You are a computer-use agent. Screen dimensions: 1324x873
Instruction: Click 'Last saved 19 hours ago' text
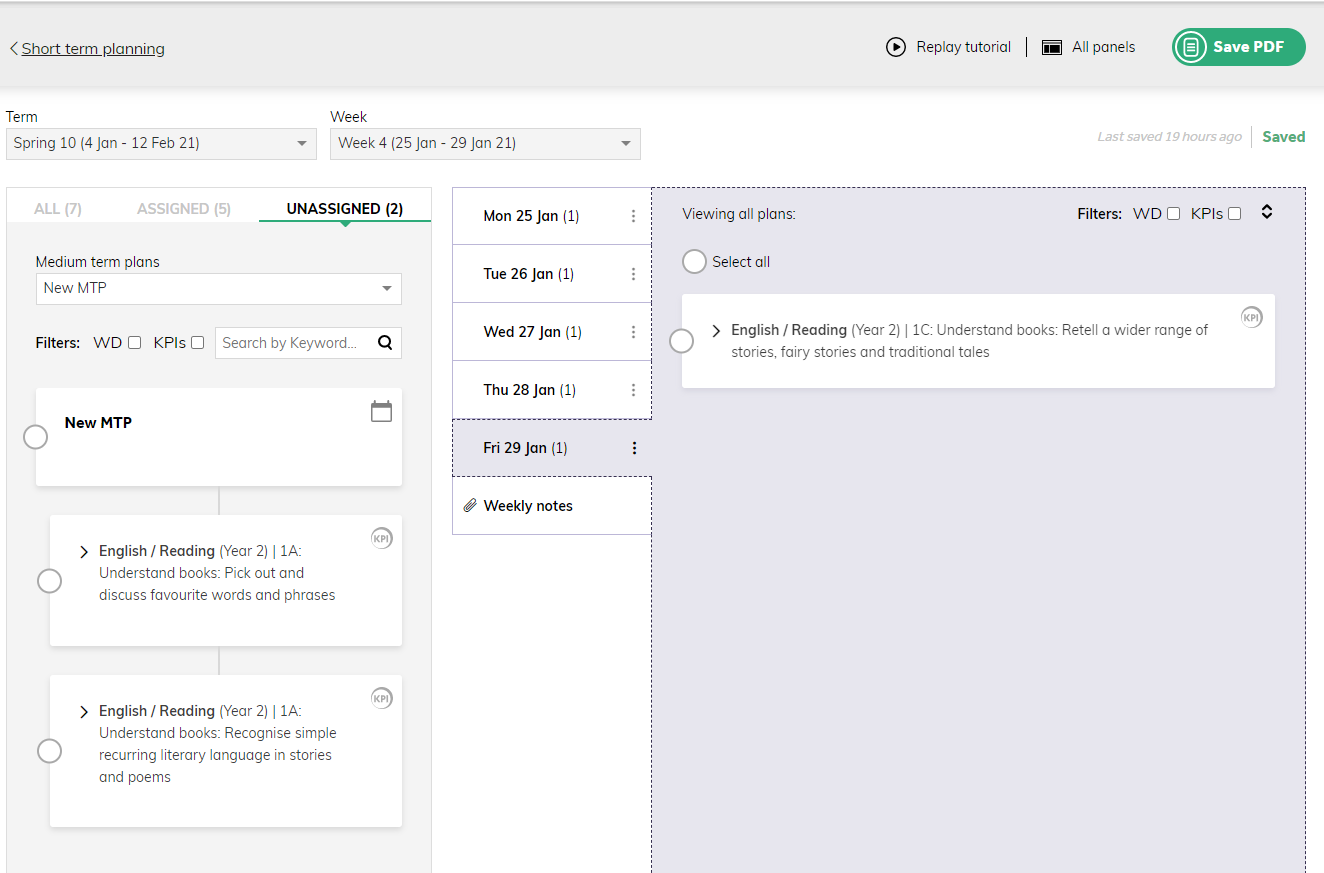click(1169, 137)
